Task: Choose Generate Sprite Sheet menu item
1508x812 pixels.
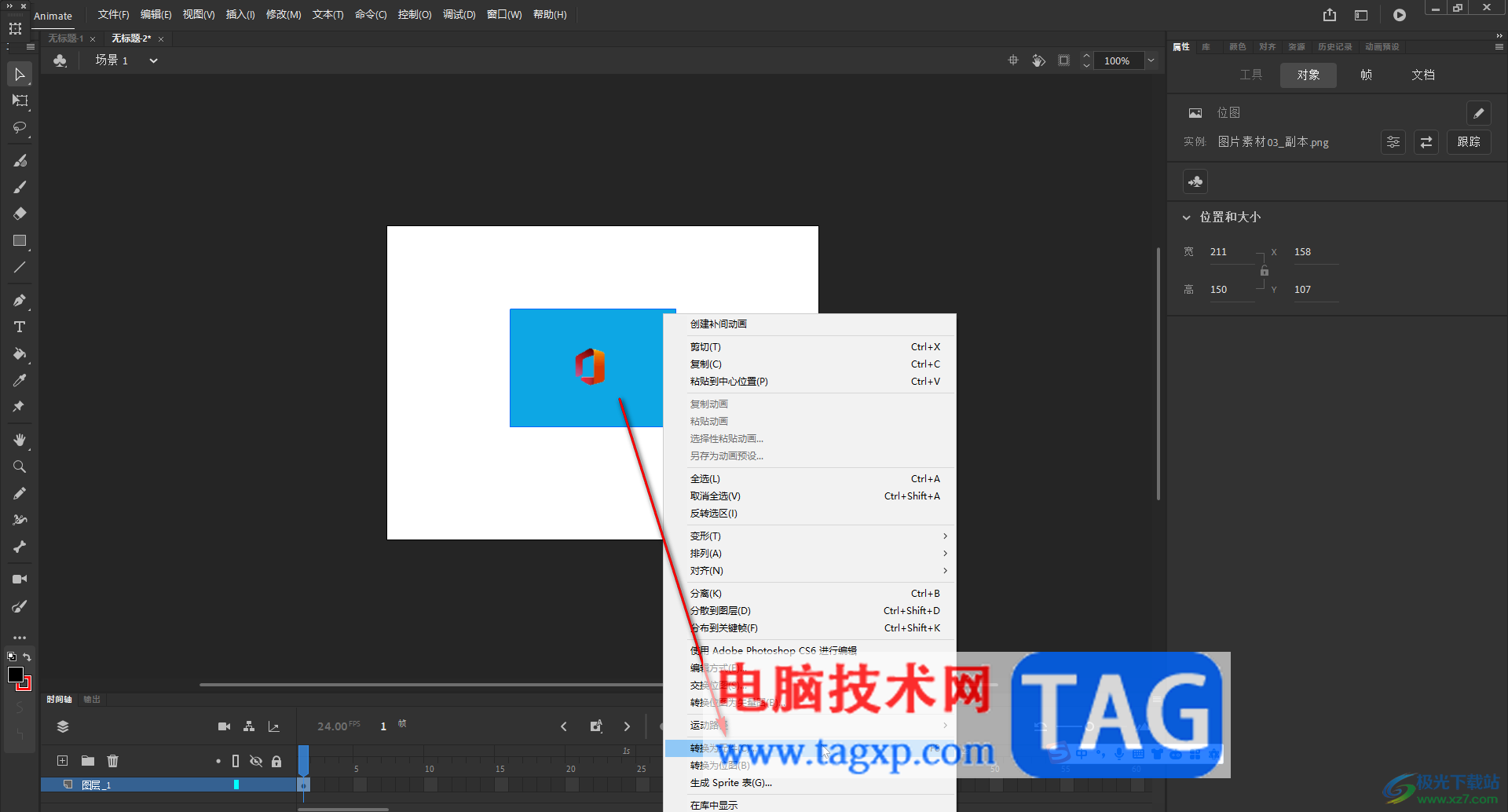Action: (810, 783)
